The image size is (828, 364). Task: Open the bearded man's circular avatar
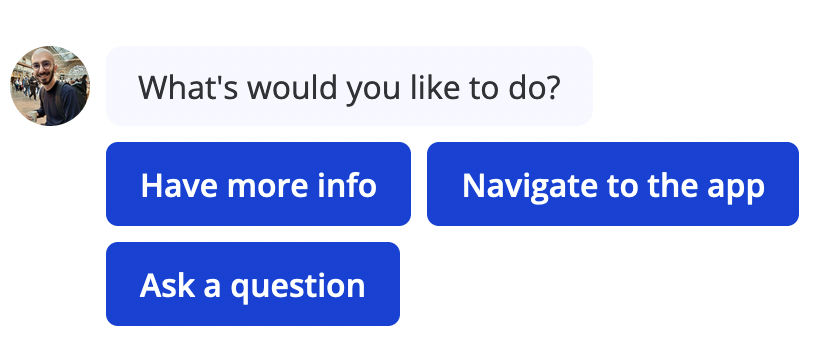[50, 86]
